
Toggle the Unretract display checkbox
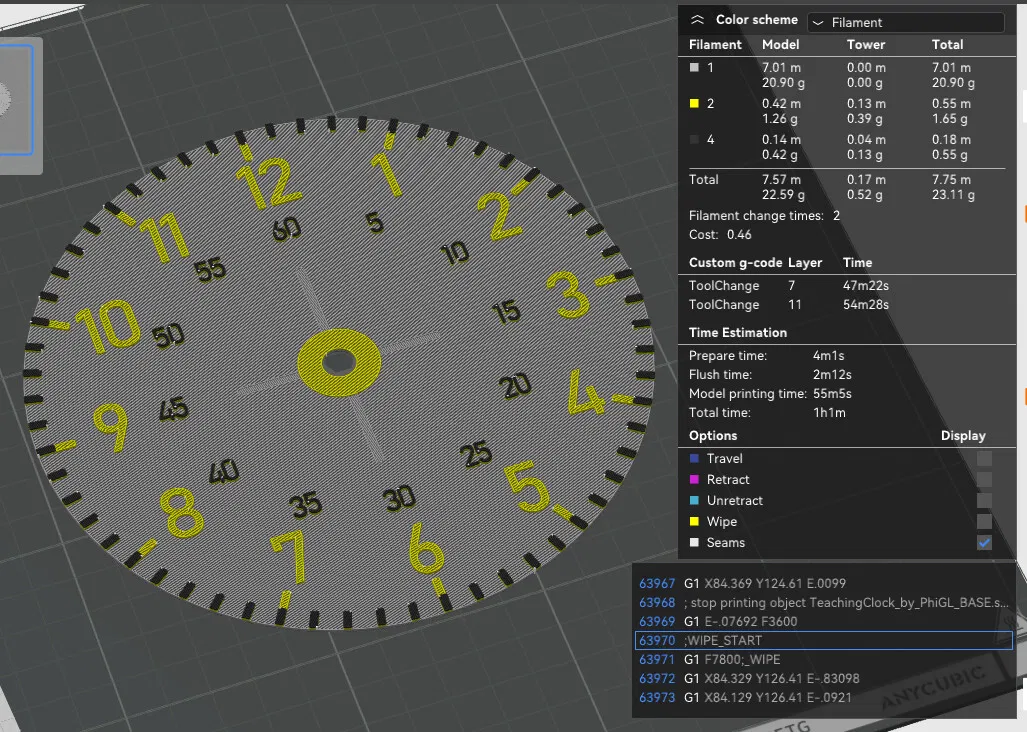point(984,500)
